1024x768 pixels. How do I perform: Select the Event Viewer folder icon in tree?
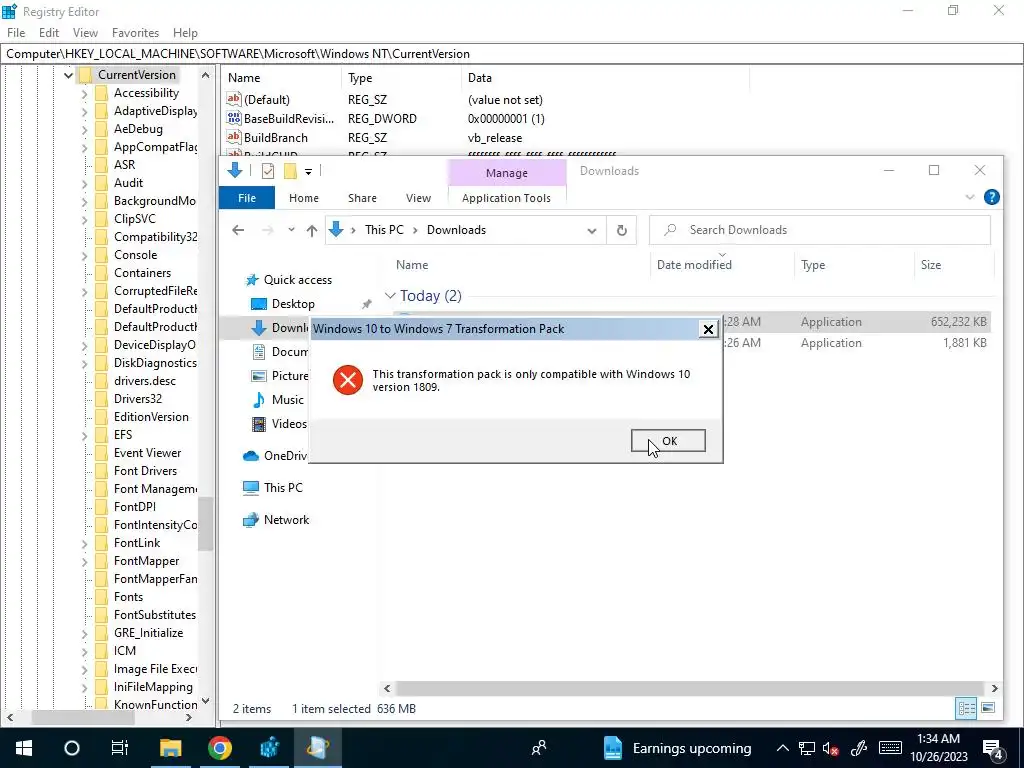[101, 453]
